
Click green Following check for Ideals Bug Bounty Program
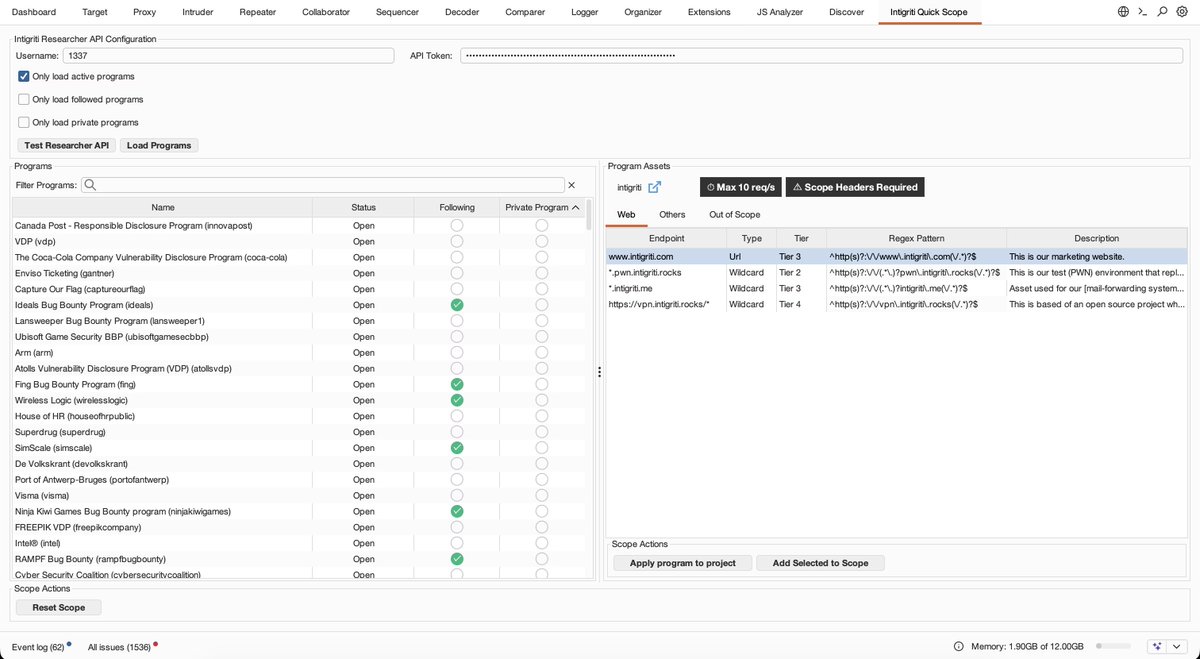coord(457,305)
